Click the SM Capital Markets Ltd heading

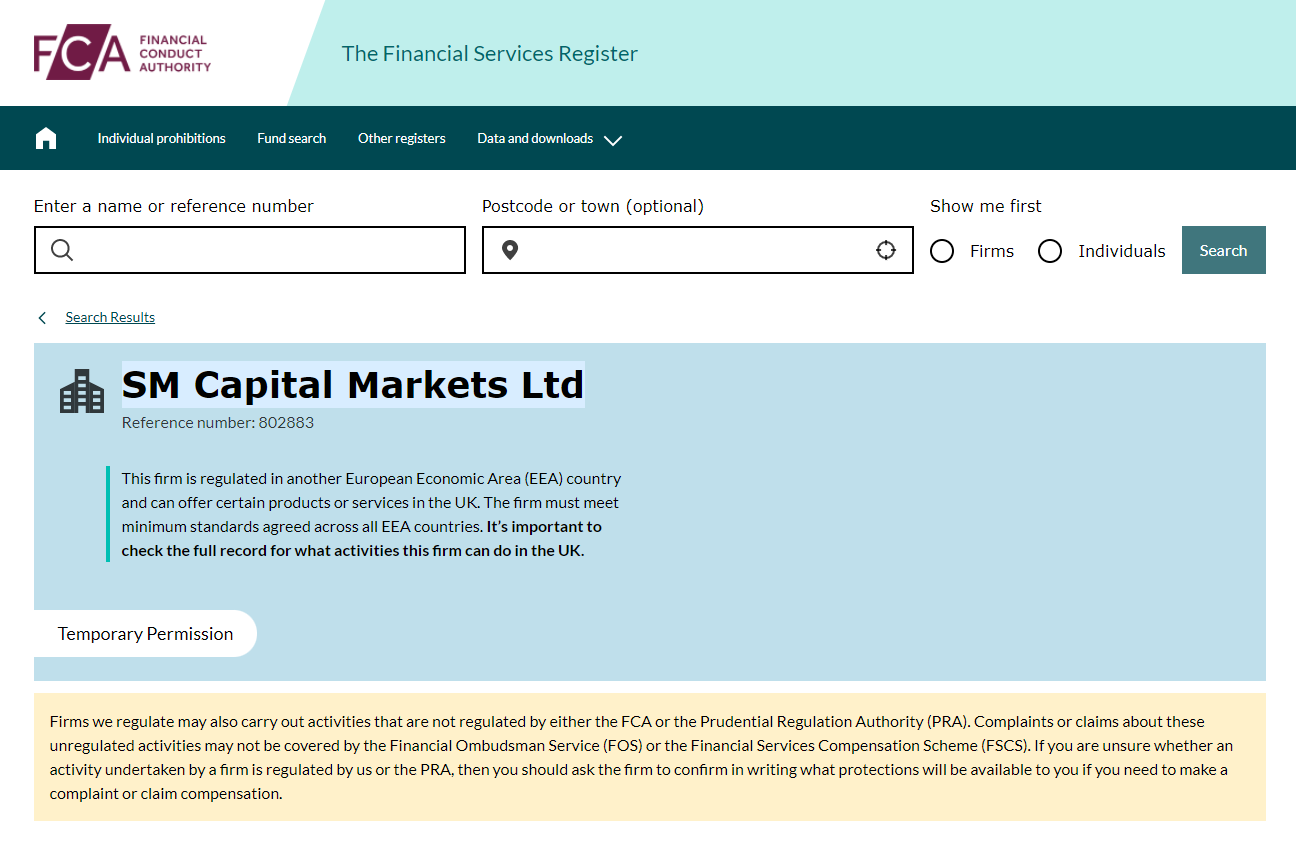(353, 385)
